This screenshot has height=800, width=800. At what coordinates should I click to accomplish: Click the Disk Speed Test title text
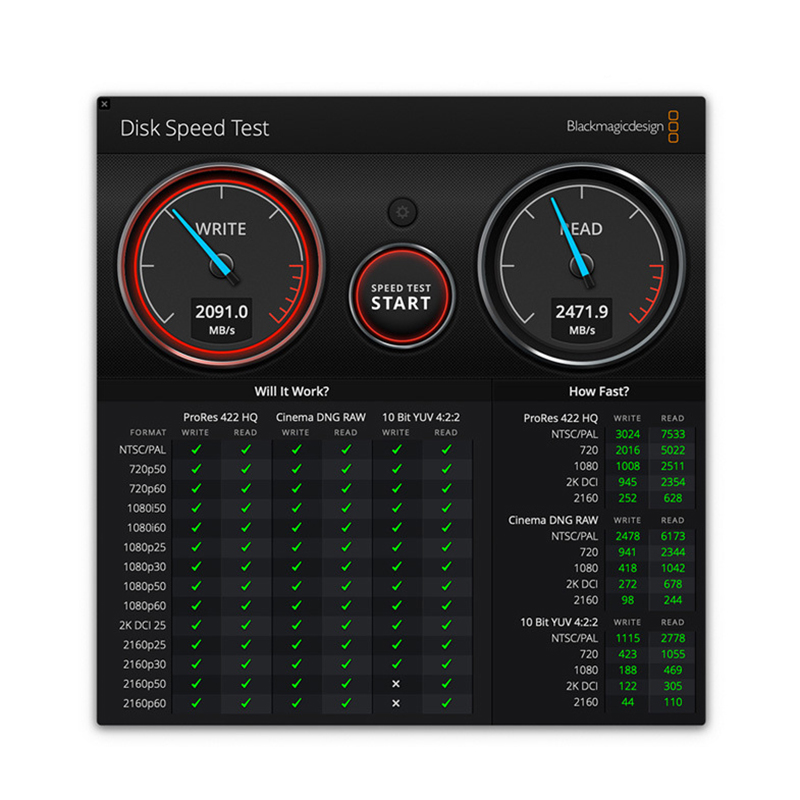tap(194, 128)
